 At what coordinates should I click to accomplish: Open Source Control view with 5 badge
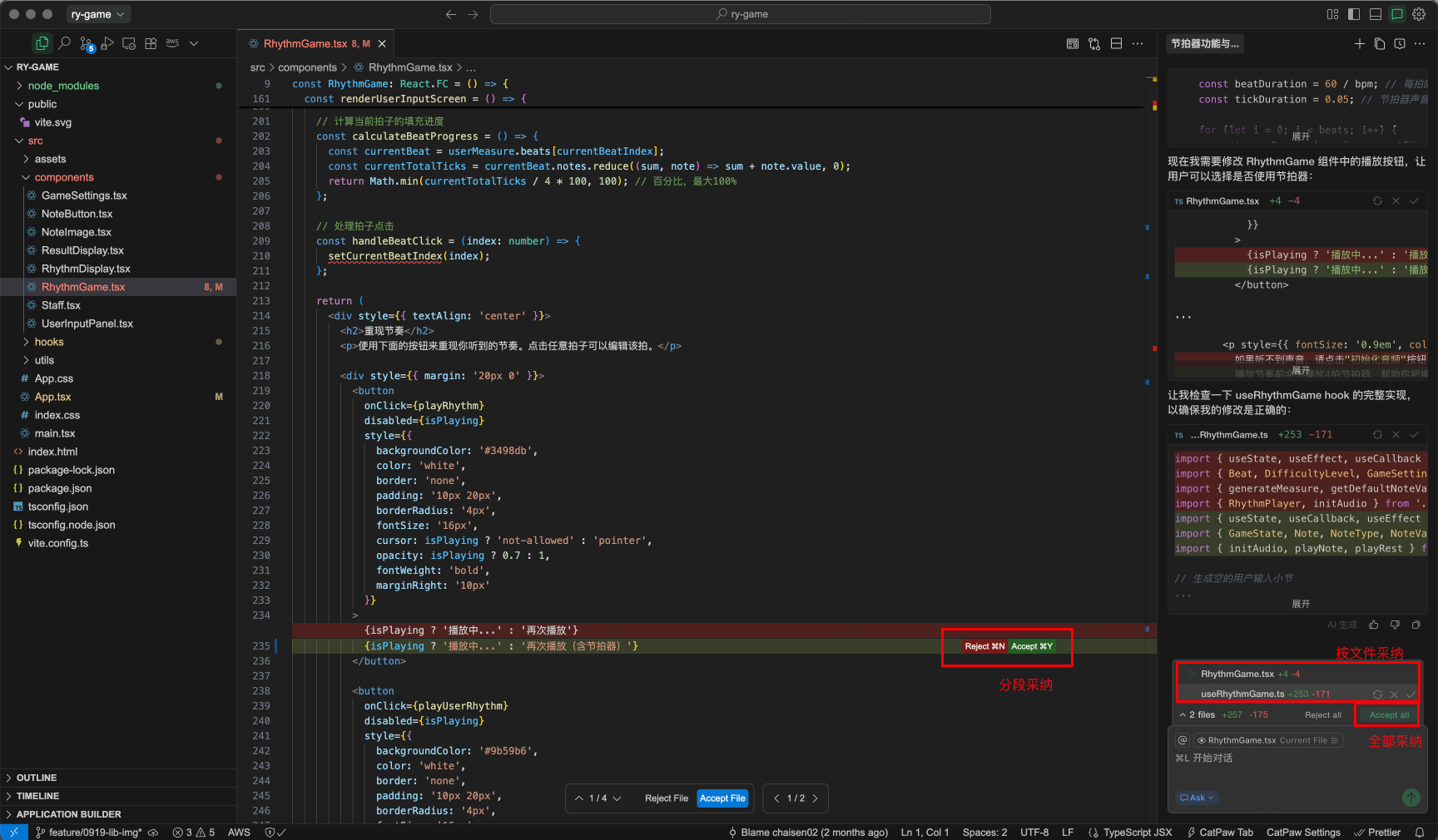click(86, 43)
